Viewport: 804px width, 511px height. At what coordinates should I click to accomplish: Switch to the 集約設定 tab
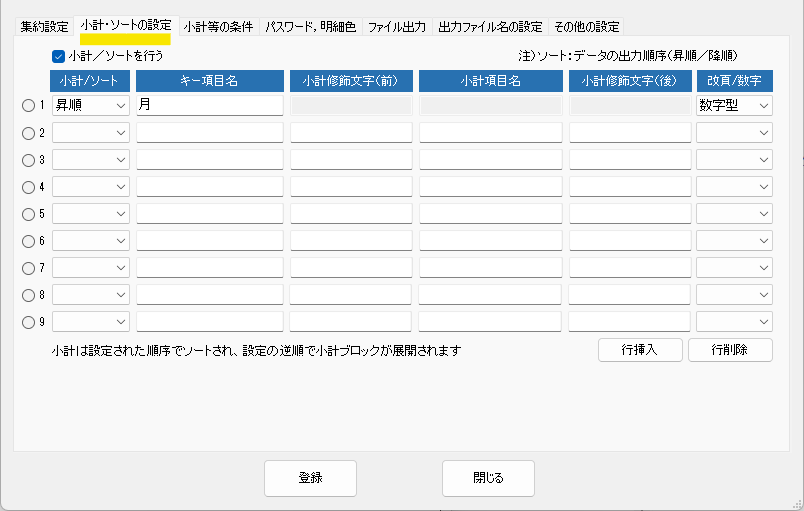(x=45, y=26)
